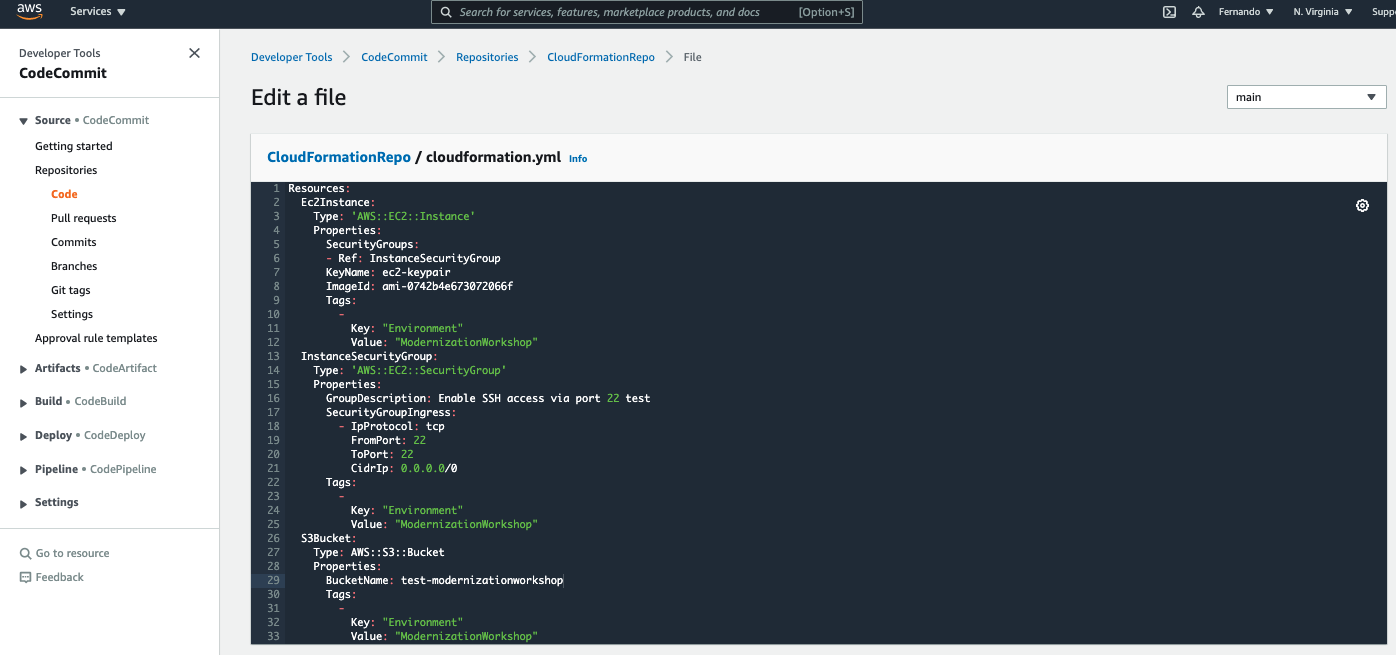Viewport: 1396px width, 655px height.
Task: Go to CodeCommit breadcrumb
Action: click(394, 57)
